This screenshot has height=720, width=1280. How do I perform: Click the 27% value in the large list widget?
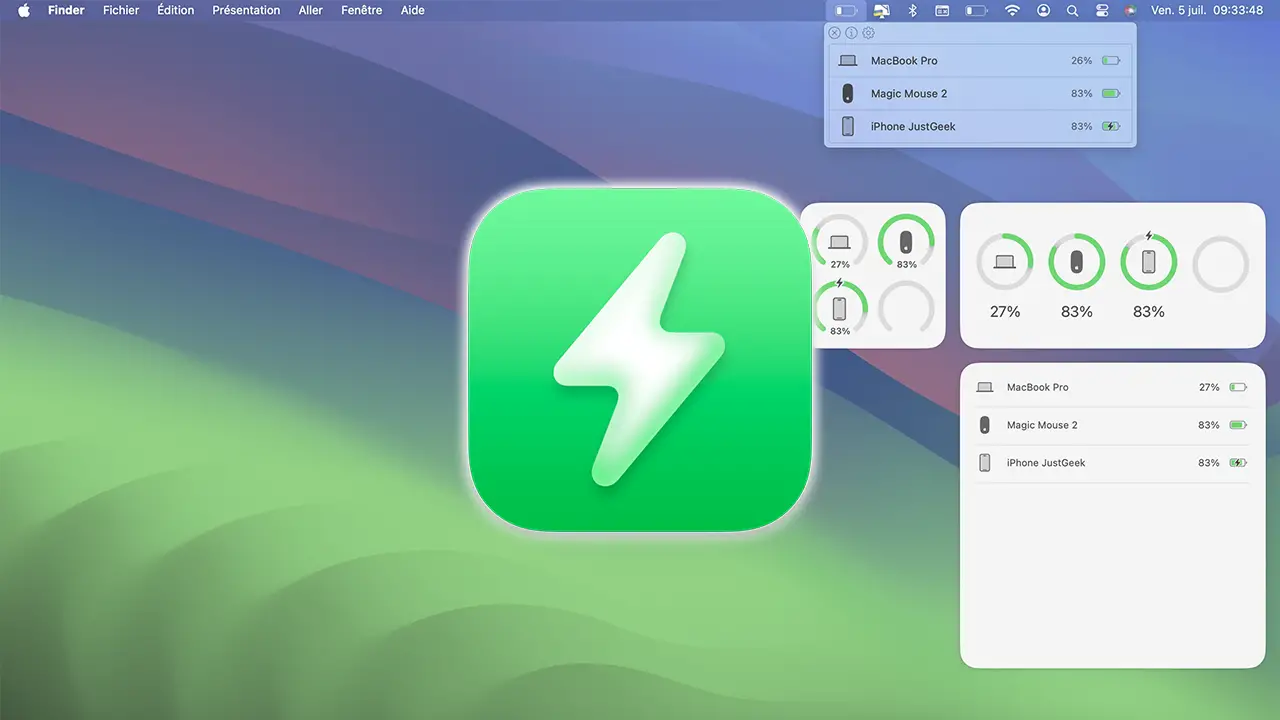pos(1209,387)
